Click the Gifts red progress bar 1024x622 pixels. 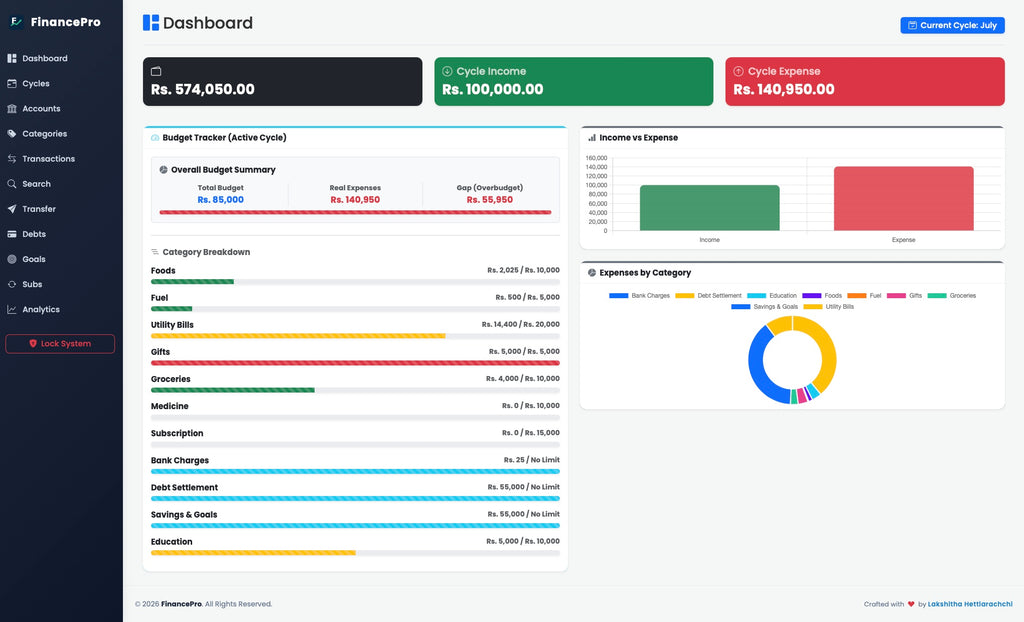(355, 363)
